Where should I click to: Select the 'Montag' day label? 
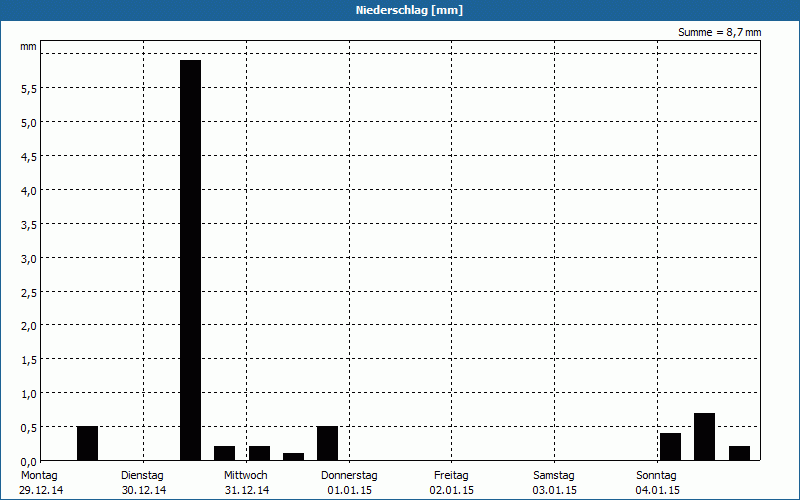(39, 476)
